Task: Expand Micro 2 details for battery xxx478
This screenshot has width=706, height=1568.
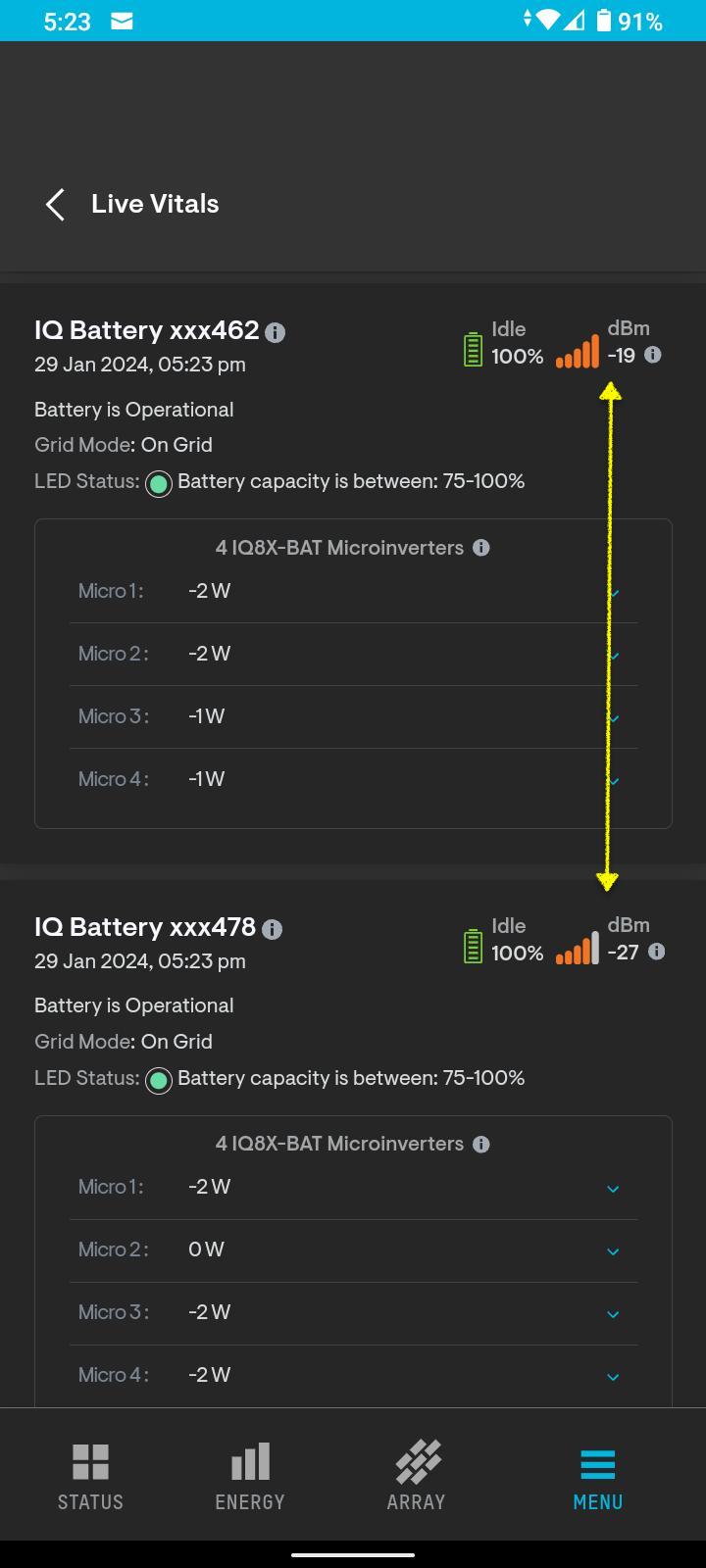Action: tap(614, 1250)
